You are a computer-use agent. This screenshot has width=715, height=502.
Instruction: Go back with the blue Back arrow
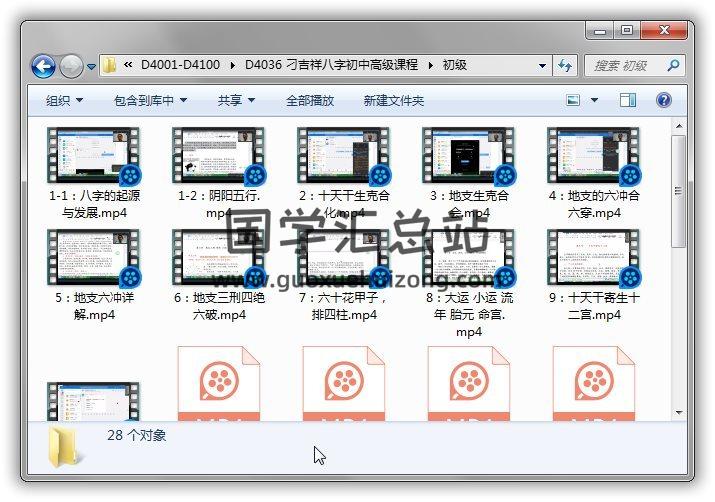(43, 67)
